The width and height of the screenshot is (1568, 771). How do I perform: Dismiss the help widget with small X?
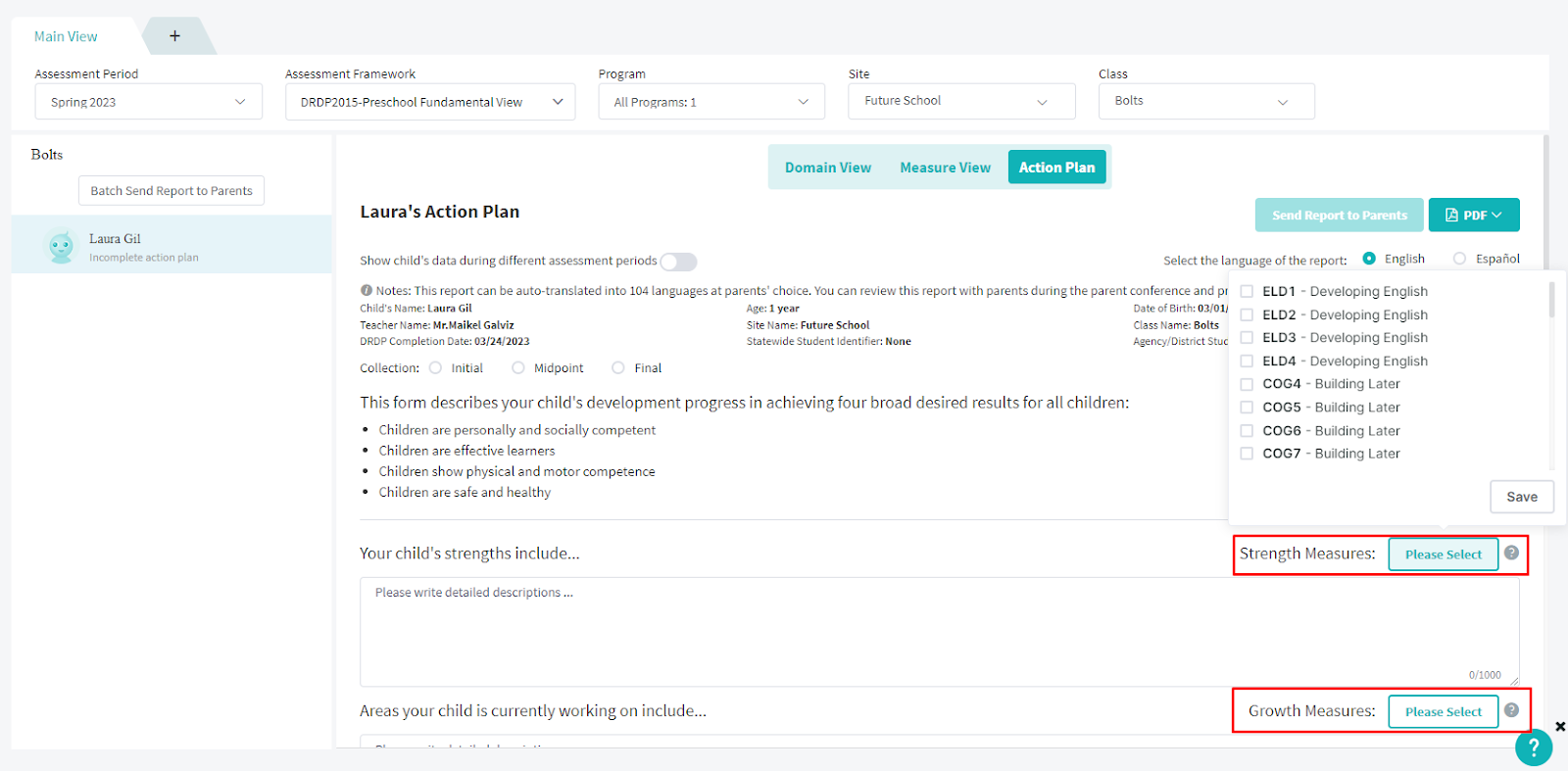pyautogui.click(x=1560, y=727)
